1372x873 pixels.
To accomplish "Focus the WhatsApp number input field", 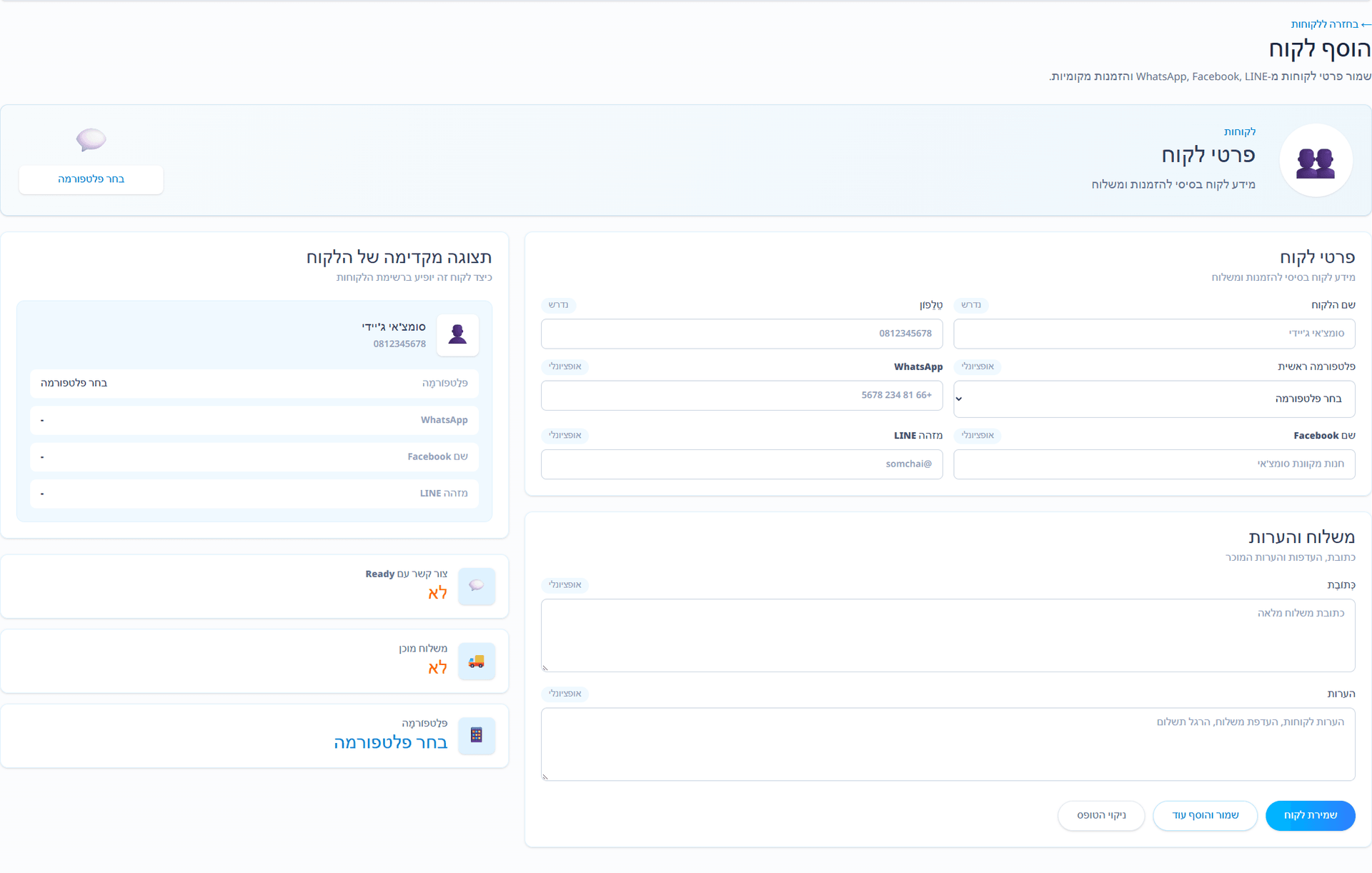I will pyautogui.click(x=742, y=395).
